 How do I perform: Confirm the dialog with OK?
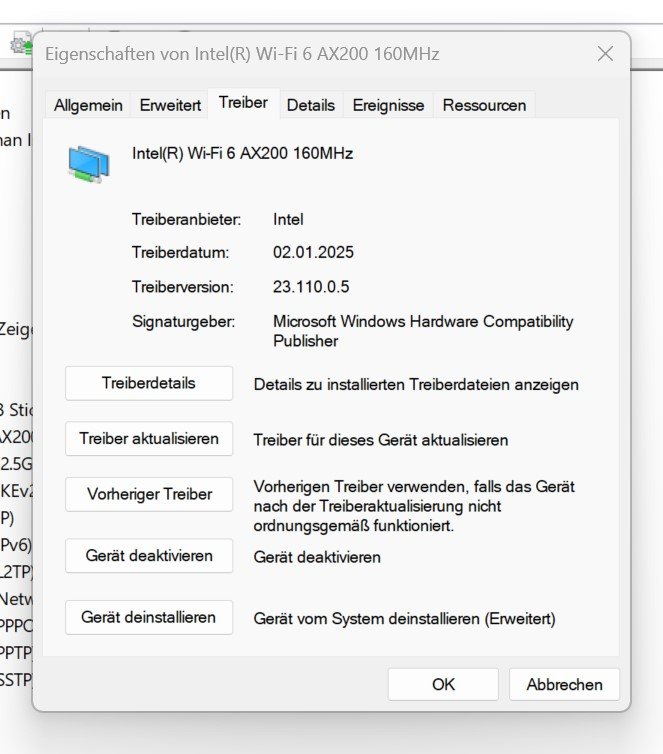click(443, 684)
